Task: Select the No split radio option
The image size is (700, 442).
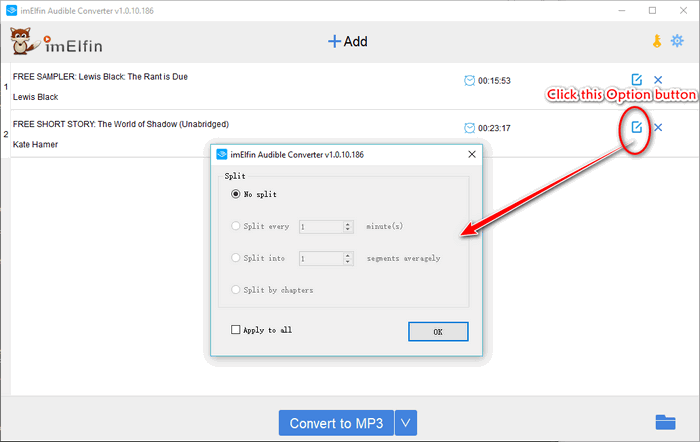Action: (x=236, y=194)
